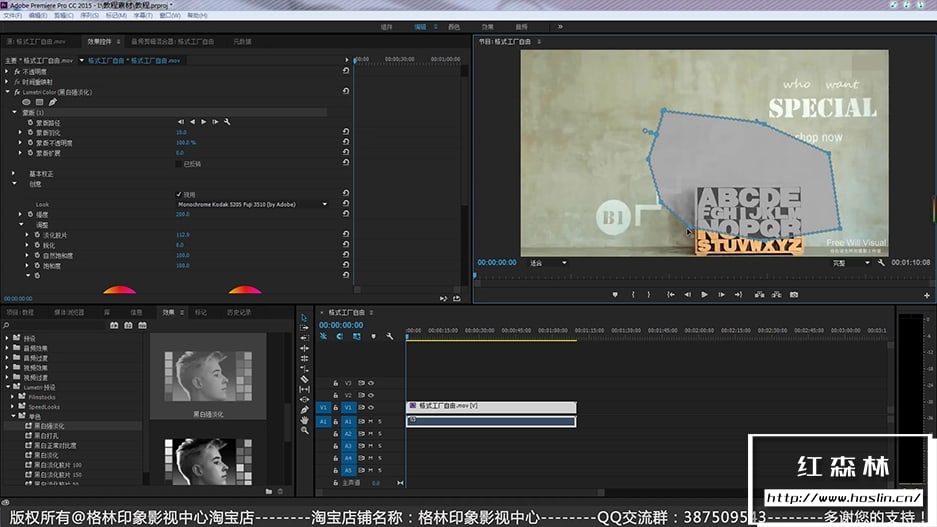Select the Slide tool
The width and height of the screenshot is (937, 527).
pyautogui.click(x=304, y=399)
